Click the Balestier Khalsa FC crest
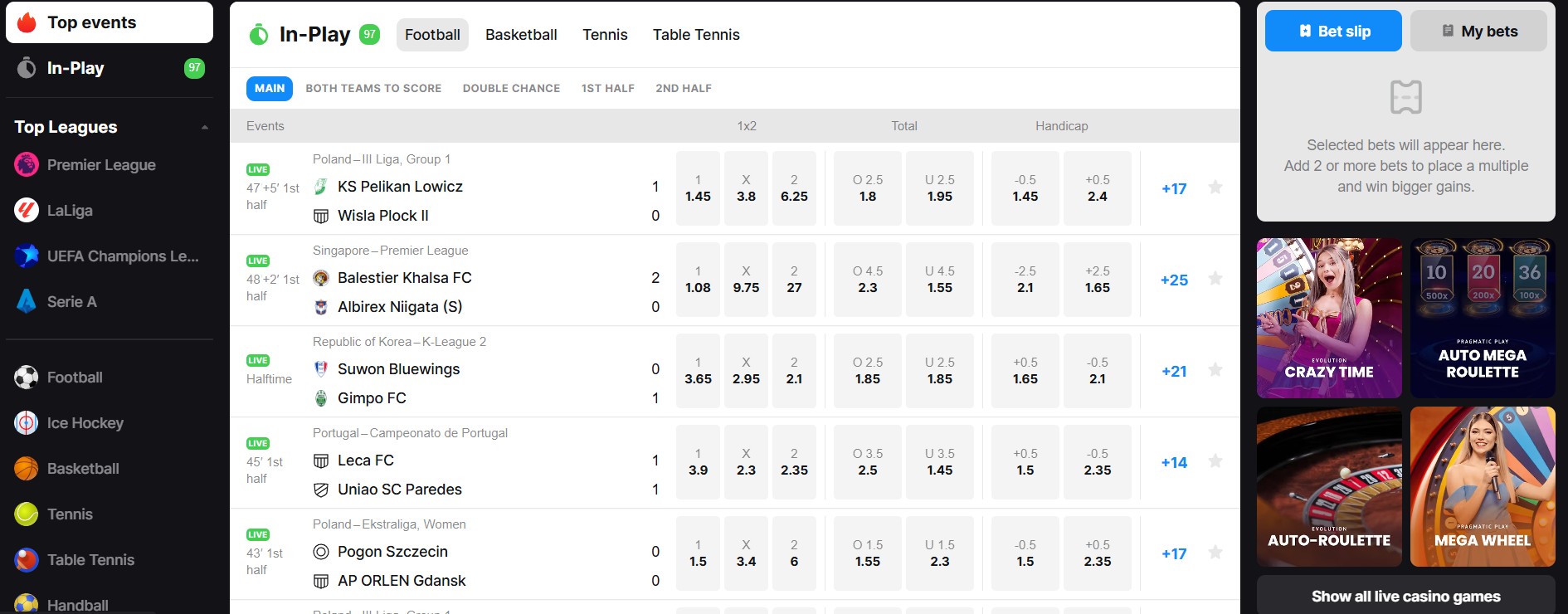Image resolution: width=1568 pixels, height=614 pixels. point(321,278)
